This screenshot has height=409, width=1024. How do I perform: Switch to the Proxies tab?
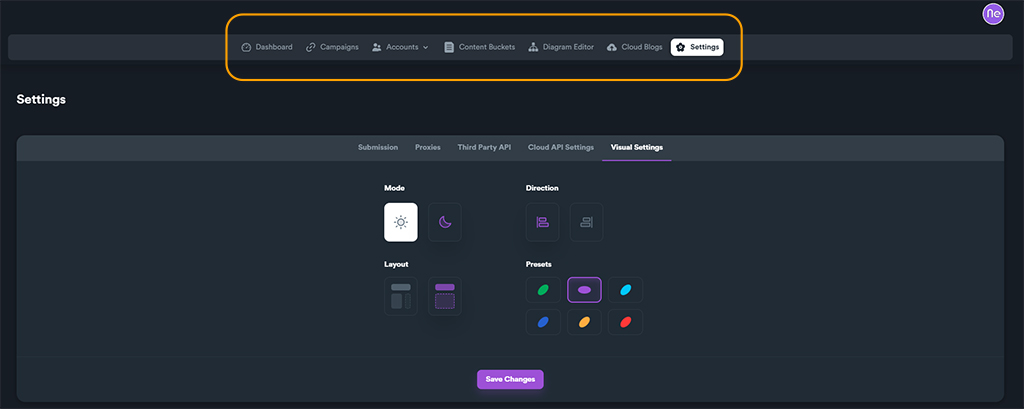pyautogui.click(x=427, y=147)
